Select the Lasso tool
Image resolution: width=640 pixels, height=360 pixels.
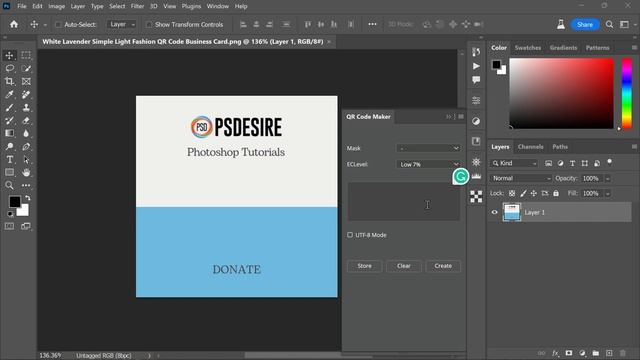pos(9,68)
